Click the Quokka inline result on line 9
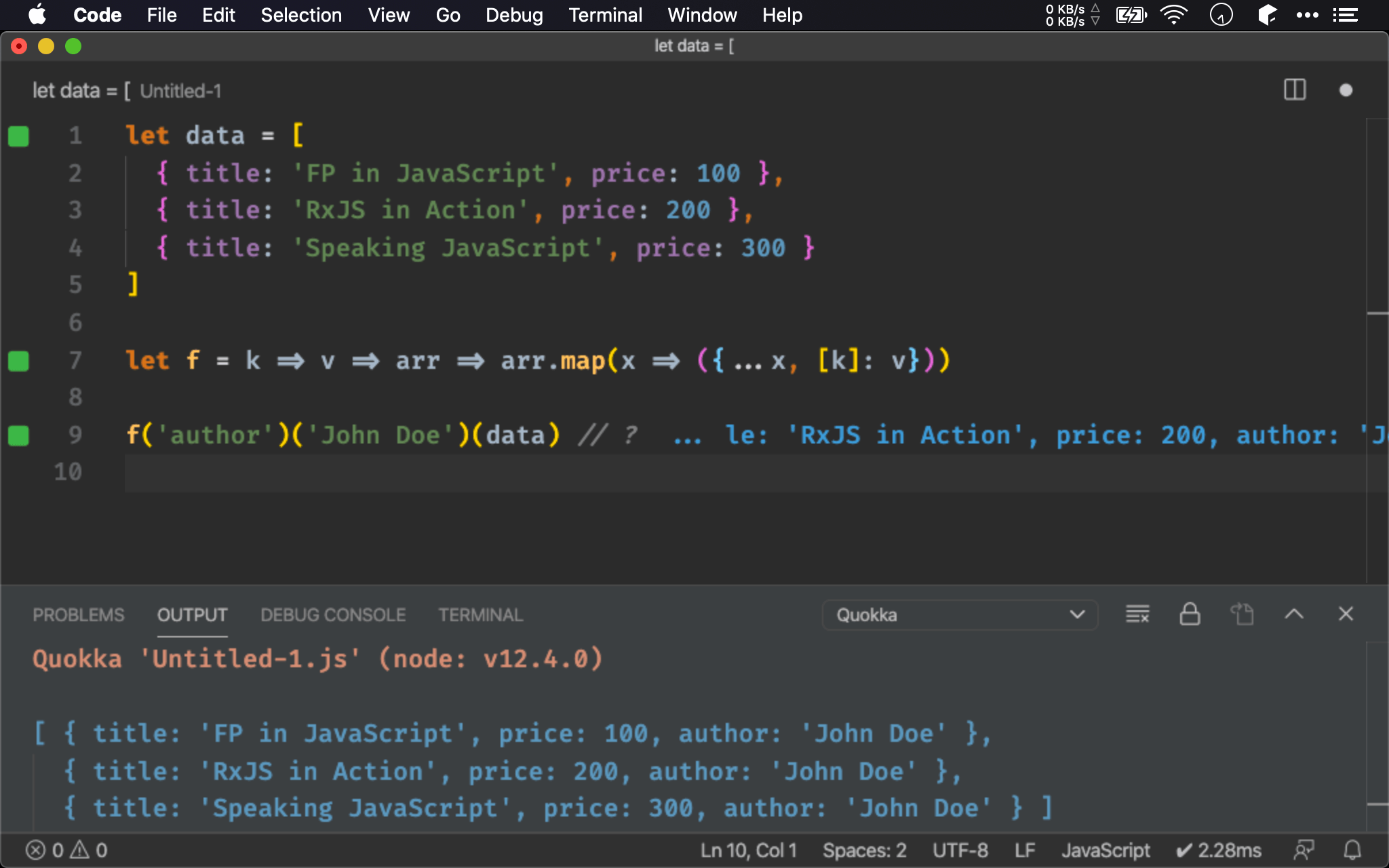Image resolution: width=1389 pixels, height=868 pixels. point(1030,435)
